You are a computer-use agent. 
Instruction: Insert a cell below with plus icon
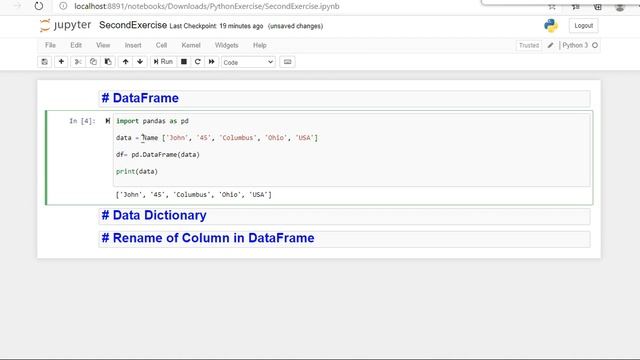coord(61,62)
